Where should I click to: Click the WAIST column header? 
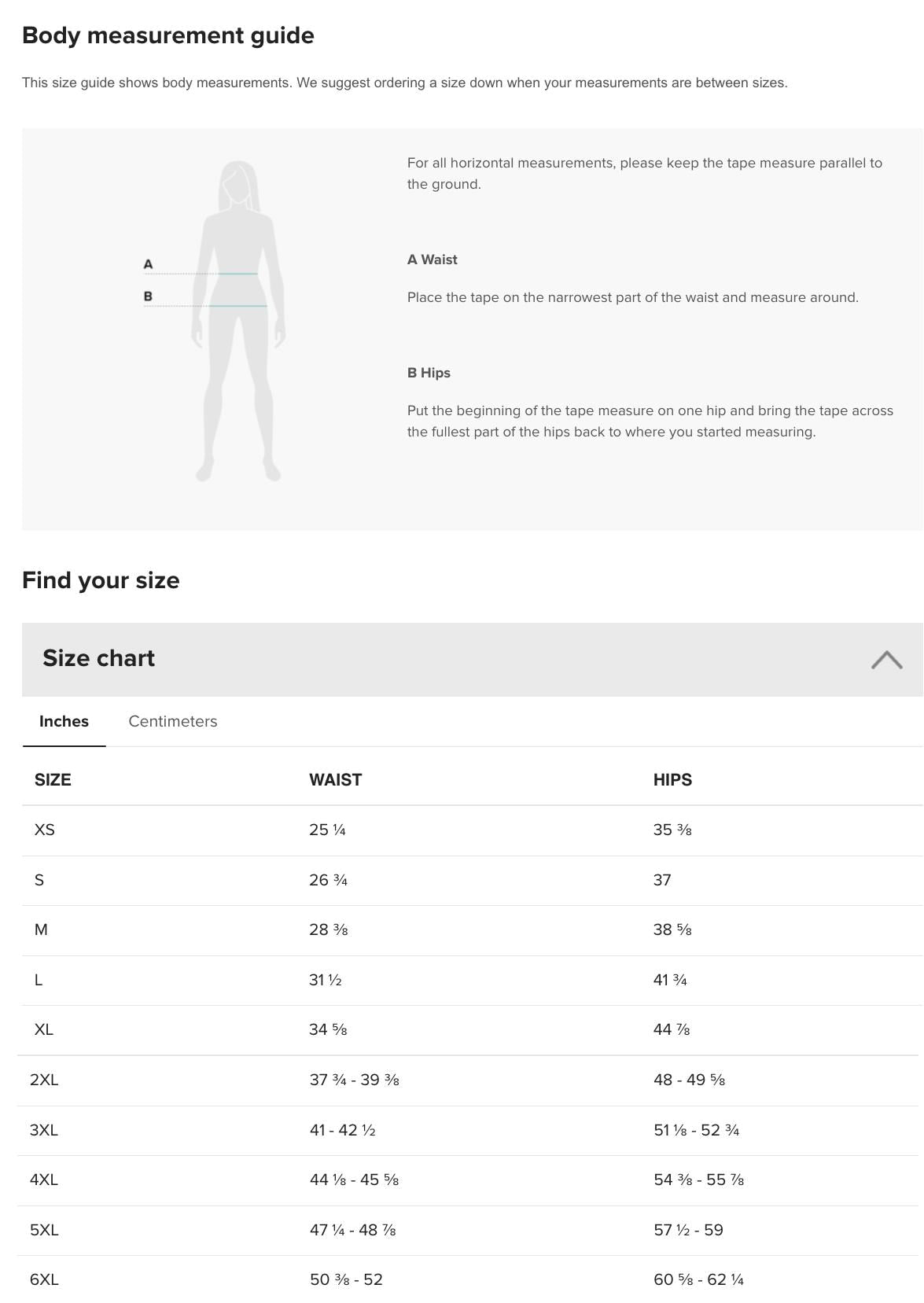335,780
